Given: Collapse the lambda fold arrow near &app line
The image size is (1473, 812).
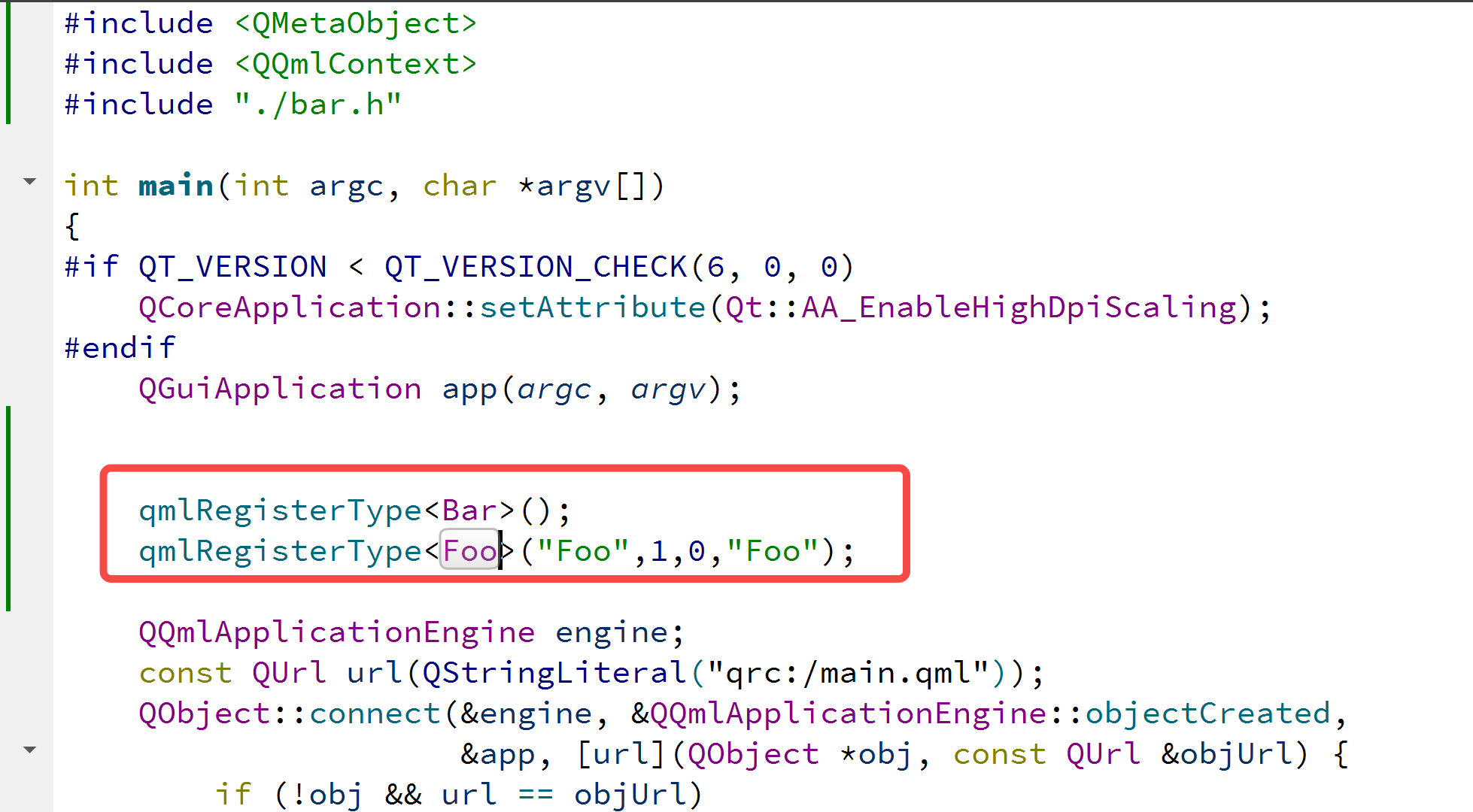Looking at the screenshot, I should pyautogui.click(x=30, y=750).
